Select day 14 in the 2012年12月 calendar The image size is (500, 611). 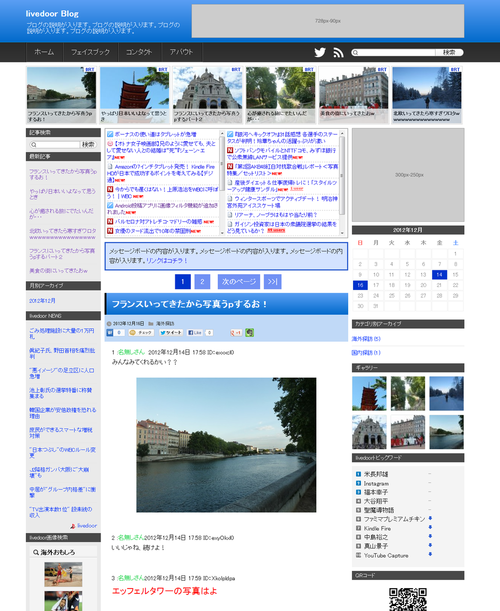(439, 275)
